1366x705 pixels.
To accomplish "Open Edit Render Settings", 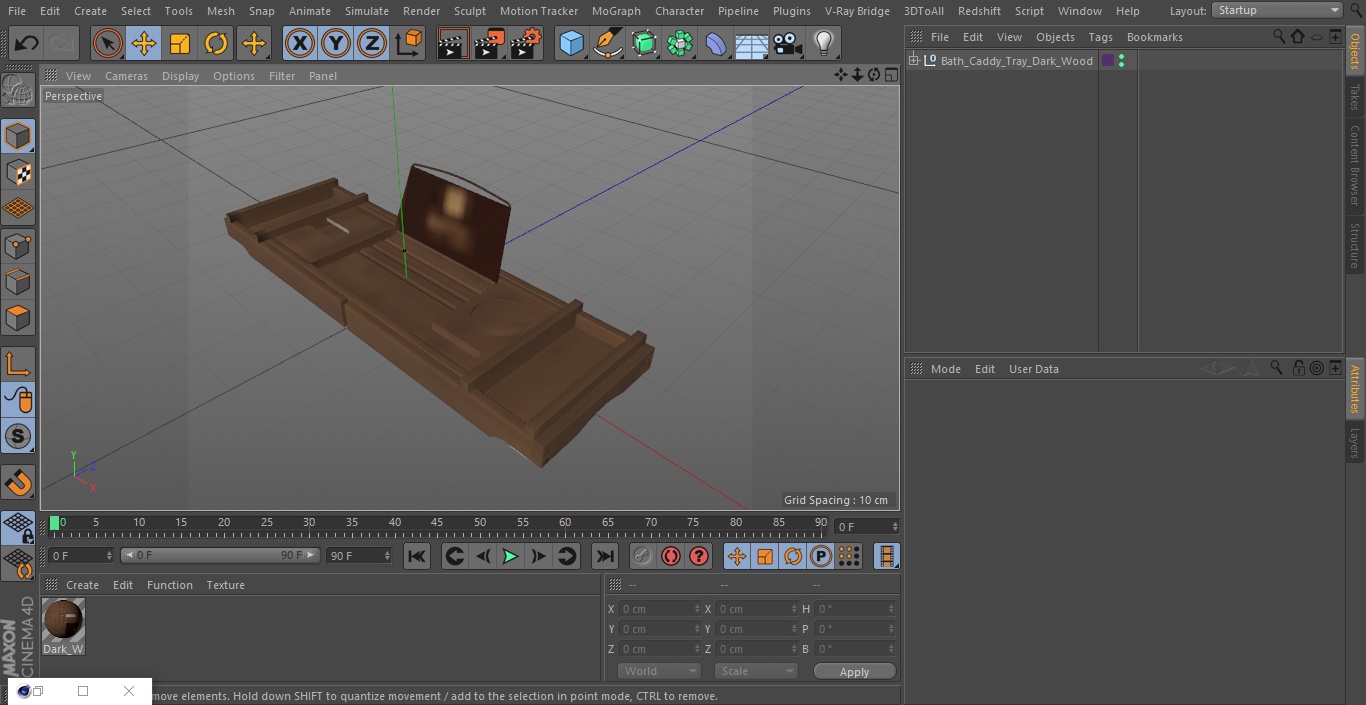I will click(525, 44).
